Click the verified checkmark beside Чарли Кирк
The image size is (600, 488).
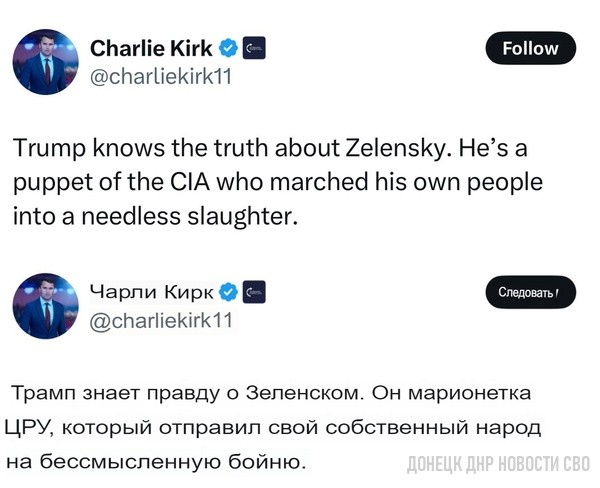coord(228,292)
